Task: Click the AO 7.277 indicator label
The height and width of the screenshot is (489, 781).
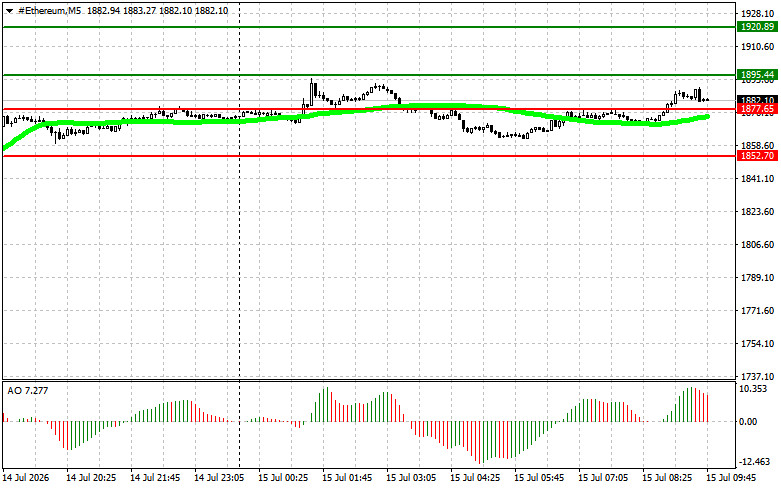Action: (28, 391)
